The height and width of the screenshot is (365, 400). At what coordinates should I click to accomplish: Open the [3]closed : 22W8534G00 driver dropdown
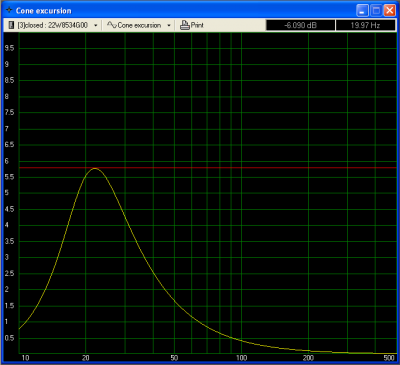[53, 25]
